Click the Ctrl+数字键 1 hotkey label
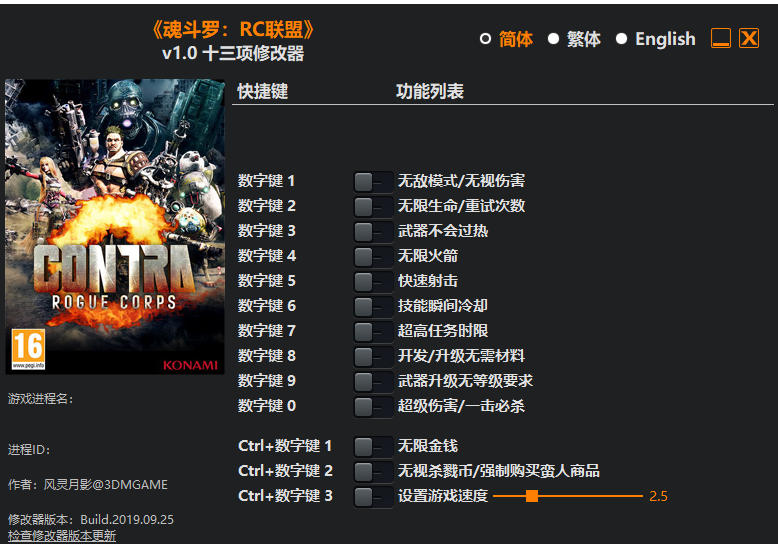The height and width of the screenshot is (544, 778). coord(285,446)
